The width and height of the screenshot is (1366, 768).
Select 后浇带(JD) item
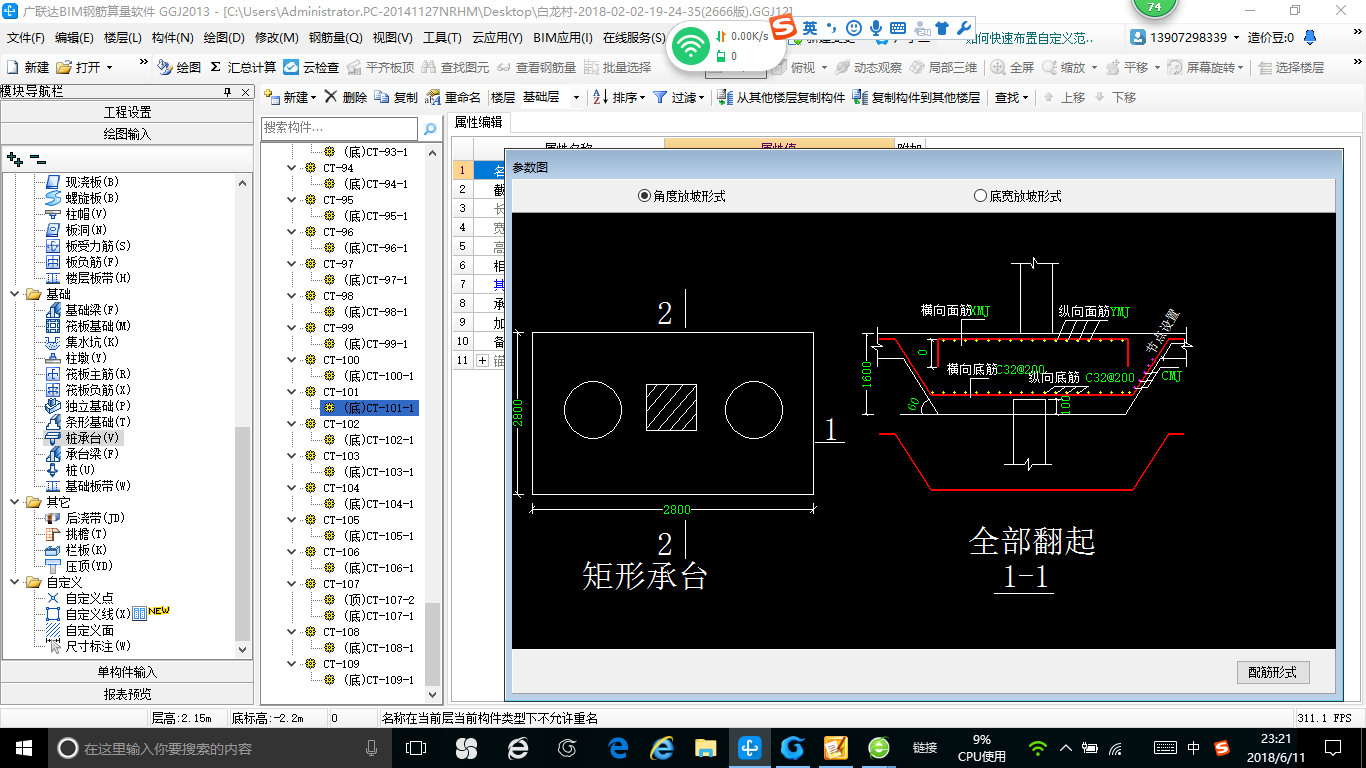[95, 518]
